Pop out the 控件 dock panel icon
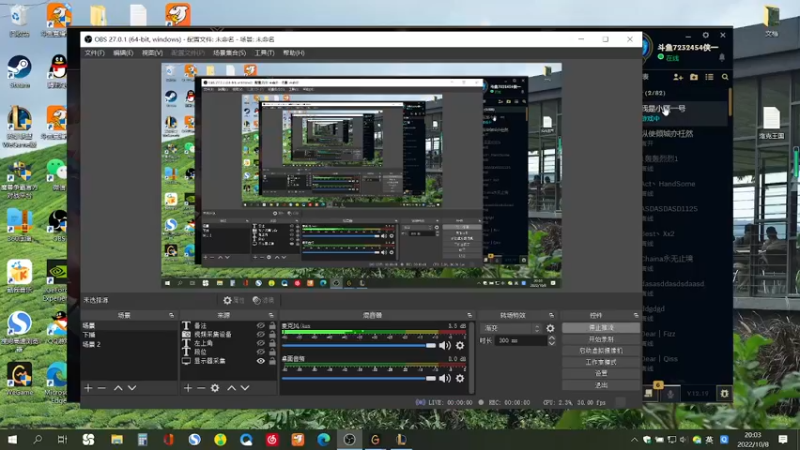The height and width of the screenshot is (450, 800). click(x=636, y=315)
